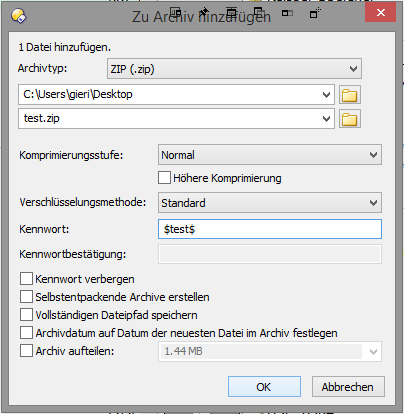Click the archiver app icon in title bar
Viewport: 404px width, 414px height.
click(19, 16)
